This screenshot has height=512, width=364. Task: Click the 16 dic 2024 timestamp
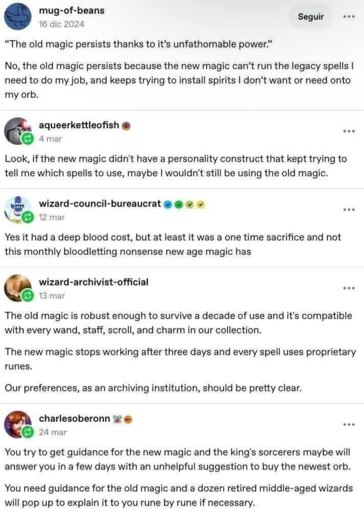[61, 24]
